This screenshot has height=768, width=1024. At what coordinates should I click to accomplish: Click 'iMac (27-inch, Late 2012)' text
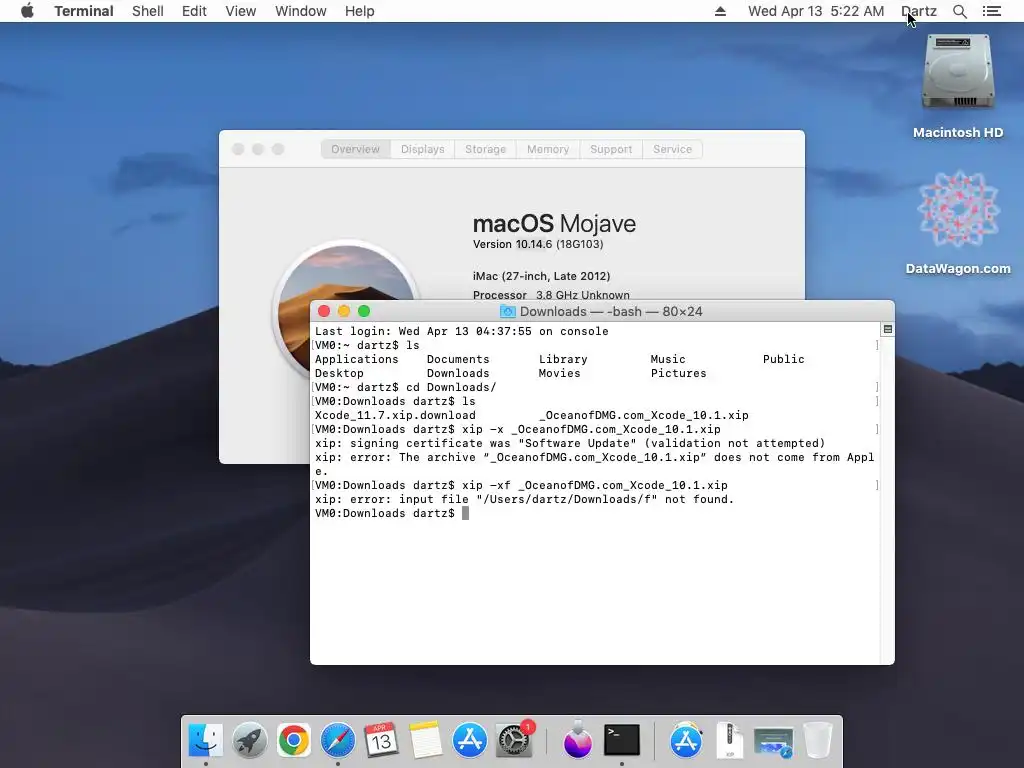(541, 276)
